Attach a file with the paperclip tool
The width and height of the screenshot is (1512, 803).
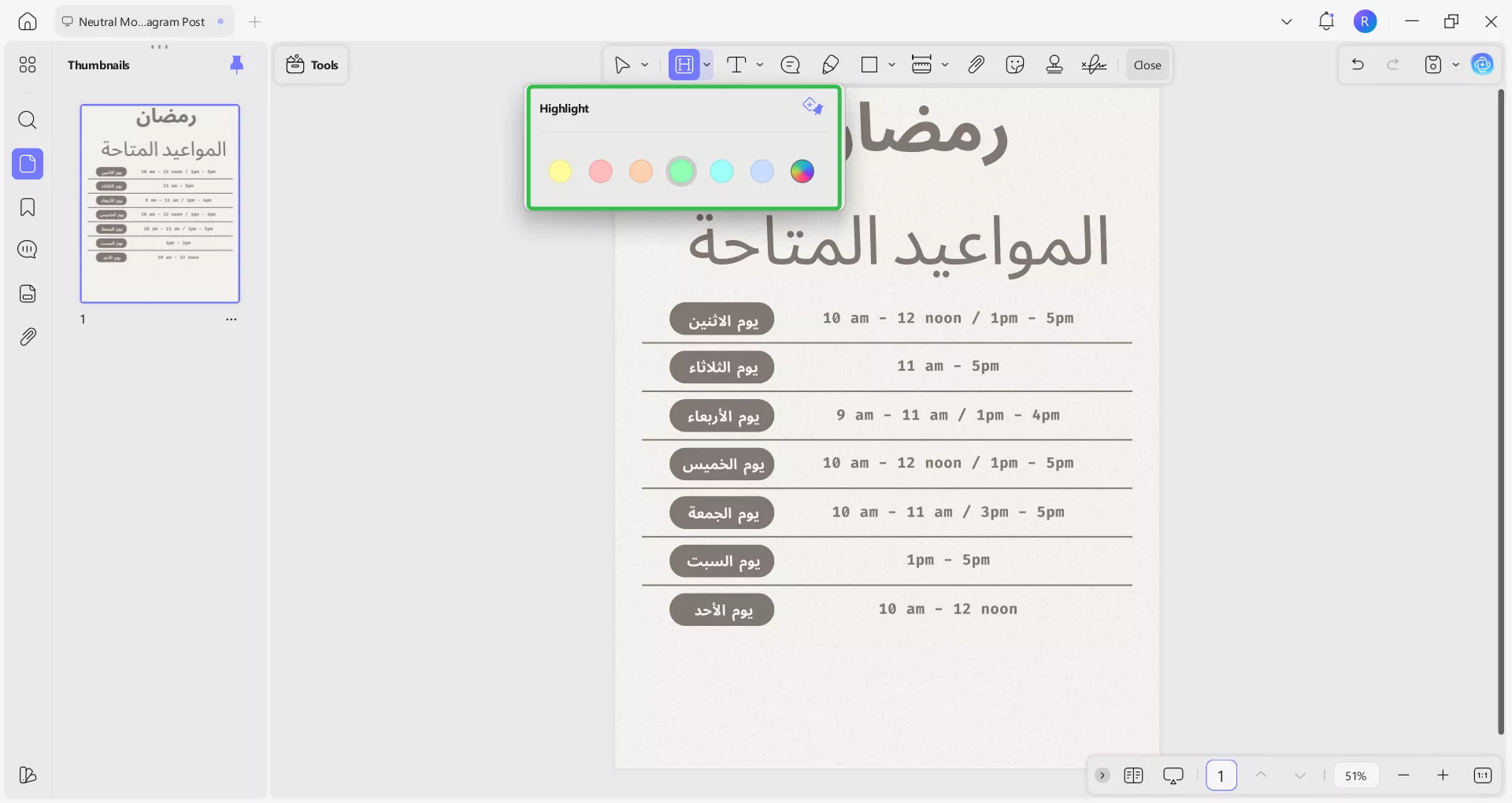[x=976, y=65]
